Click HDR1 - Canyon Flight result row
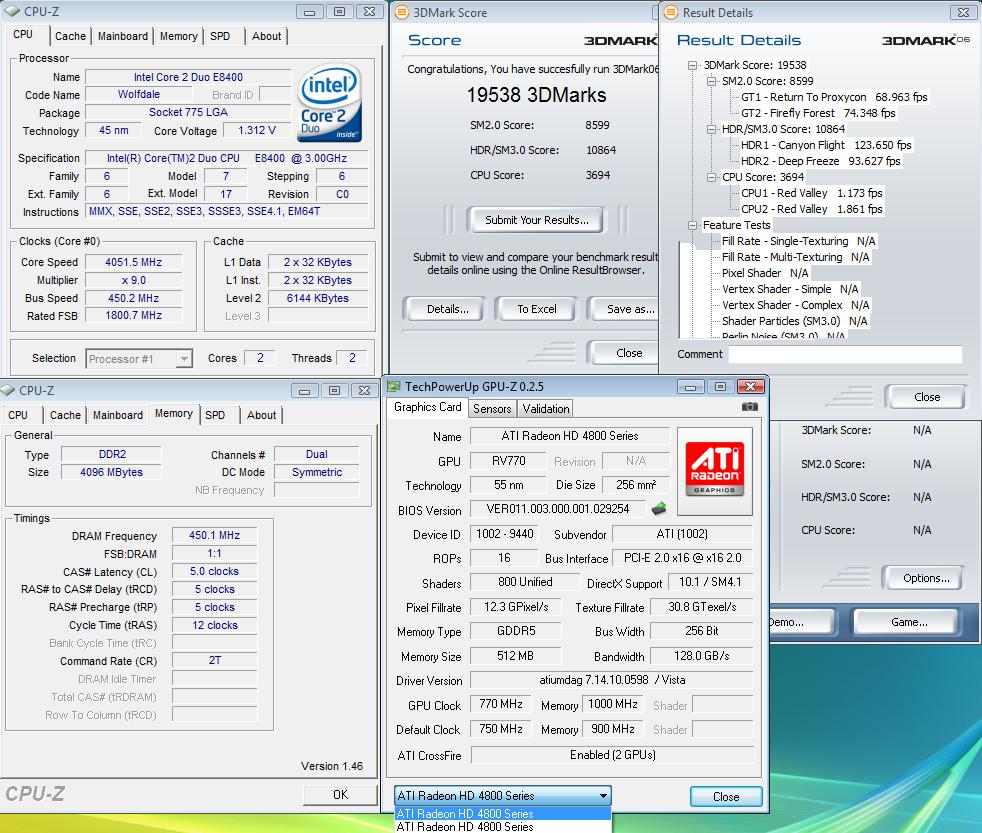Screen dimensions: 982x833 (826, 145)
